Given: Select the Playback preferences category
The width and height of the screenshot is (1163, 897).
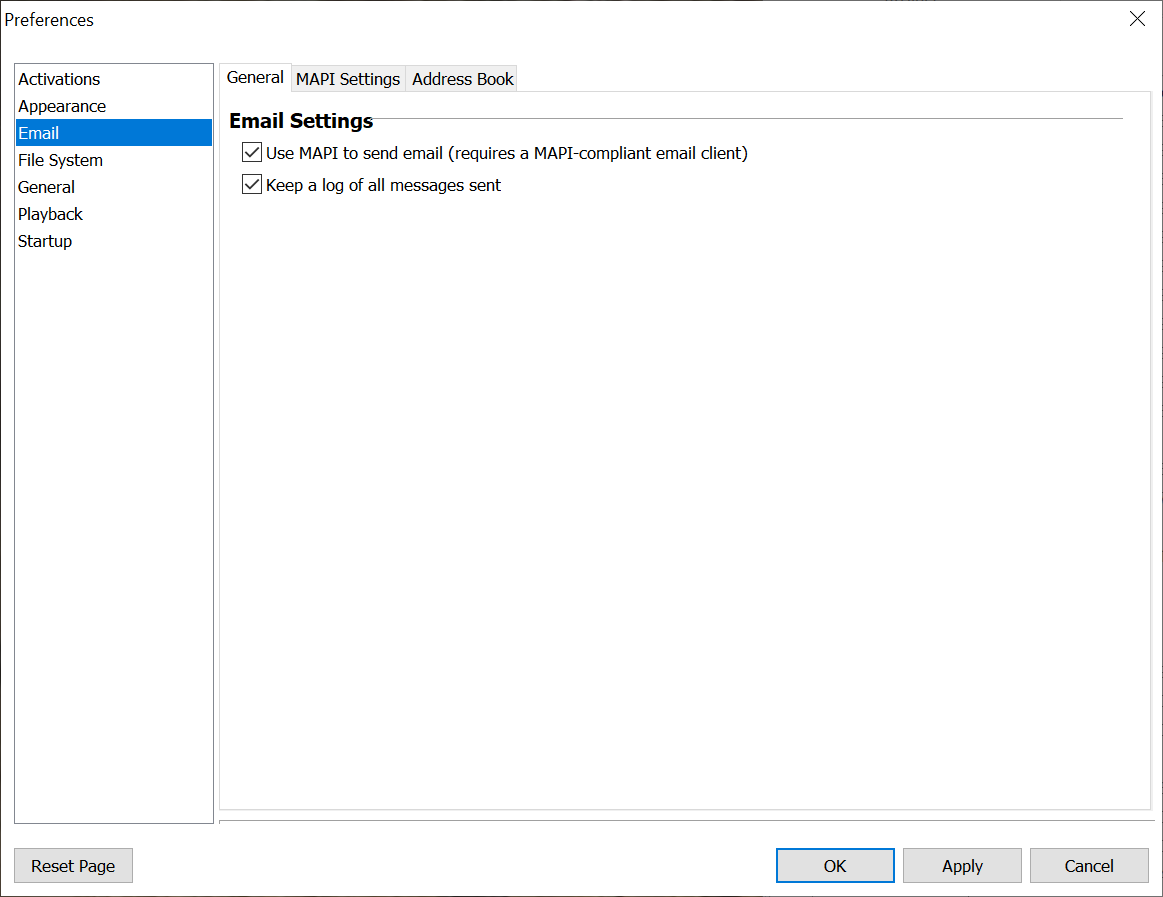Looking at the screenshot, I should 50,214.
